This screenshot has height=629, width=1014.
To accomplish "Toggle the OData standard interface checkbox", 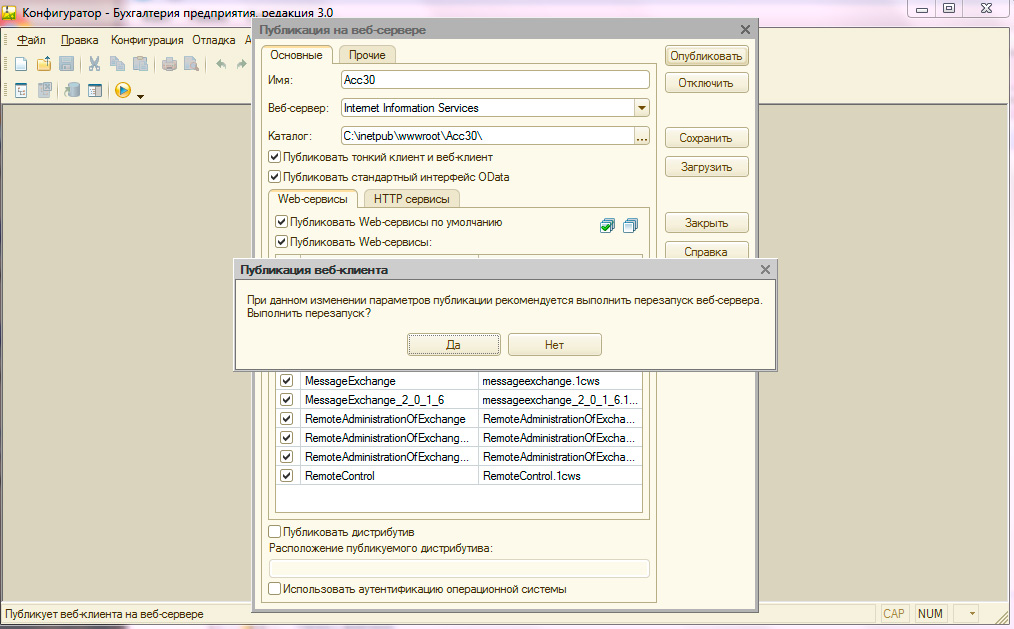I will (275, 177).
